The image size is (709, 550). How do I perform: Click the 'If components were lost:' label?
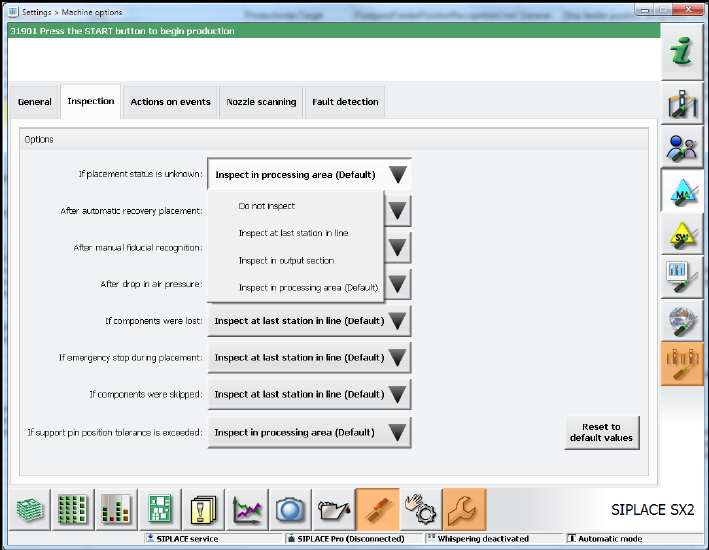click(154, 321)
